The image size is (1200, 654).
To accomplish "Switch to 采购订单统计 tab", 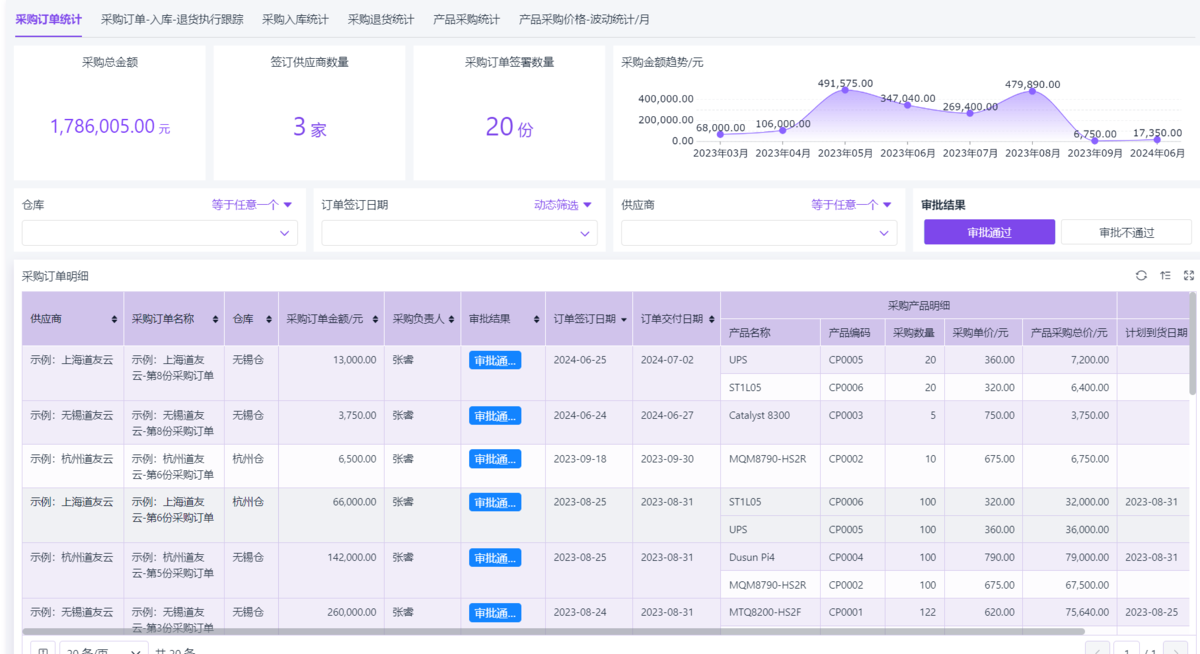I will tap(48, 19).
